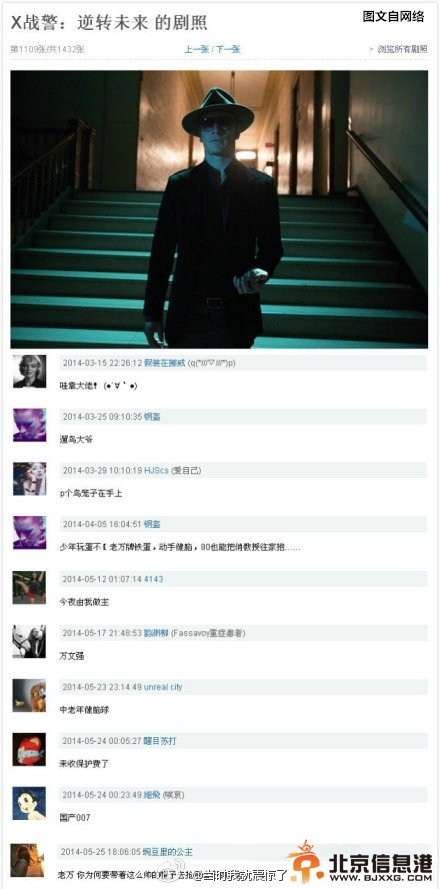Click the avatar next to 中老年健脑球 comment
This screenshot has width=440, height=889.
tap(29, 695)
